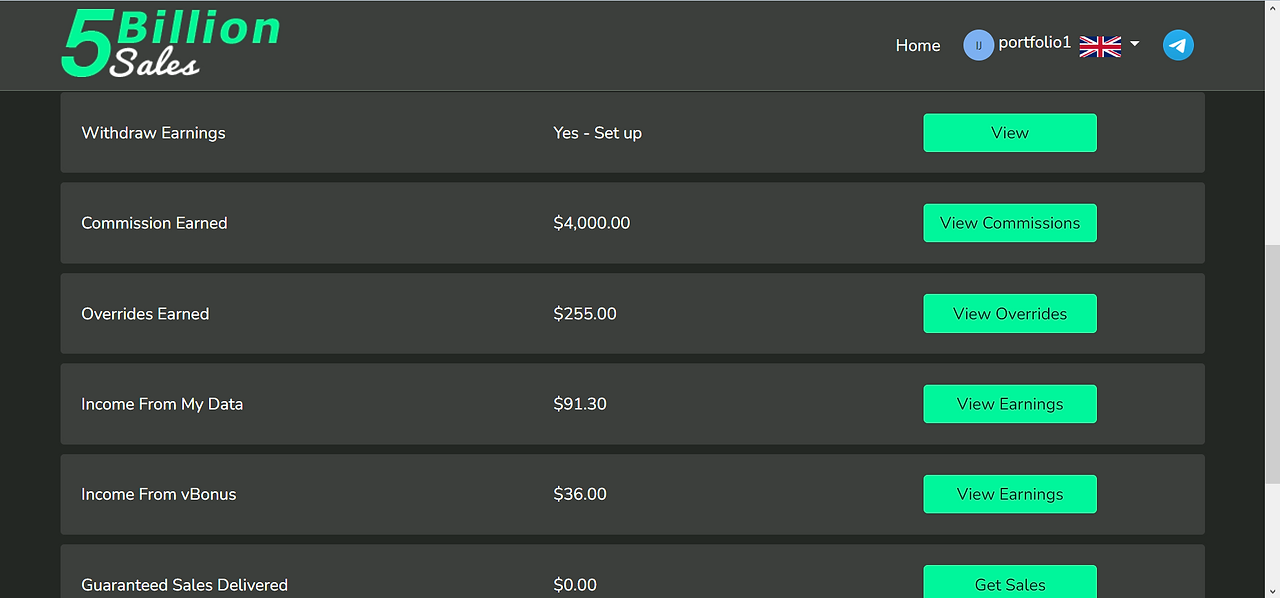Click the $91.30 data income value
This screenshot has height=598, width=1280.
(x=580, y=404)
